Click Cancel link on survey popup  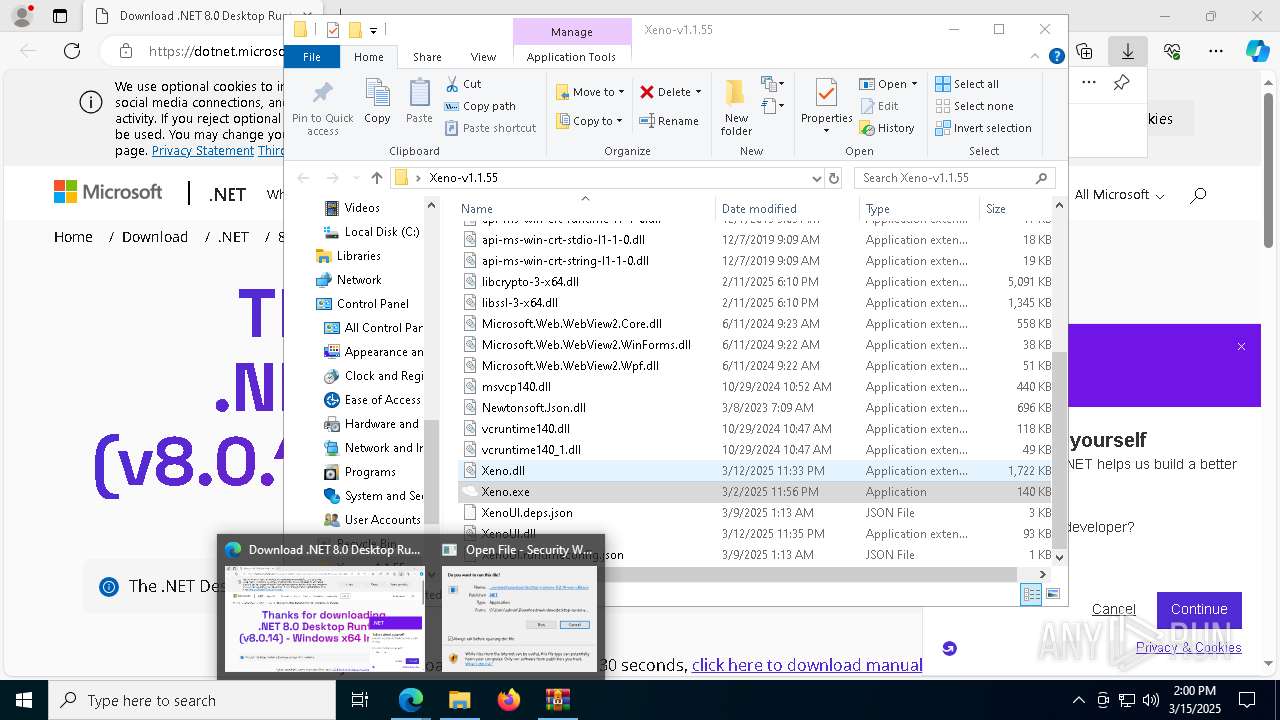[1113, 609]
